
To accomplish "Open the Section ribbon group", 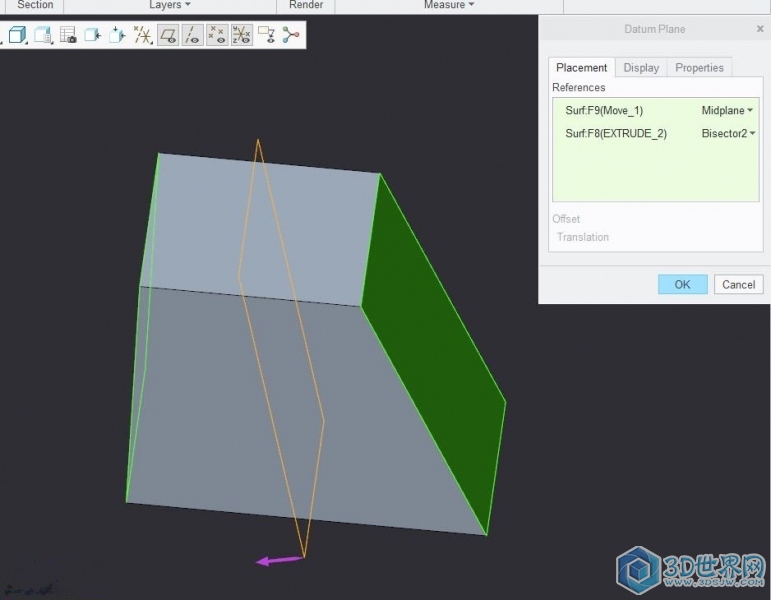I will click(x=35, y=5).
